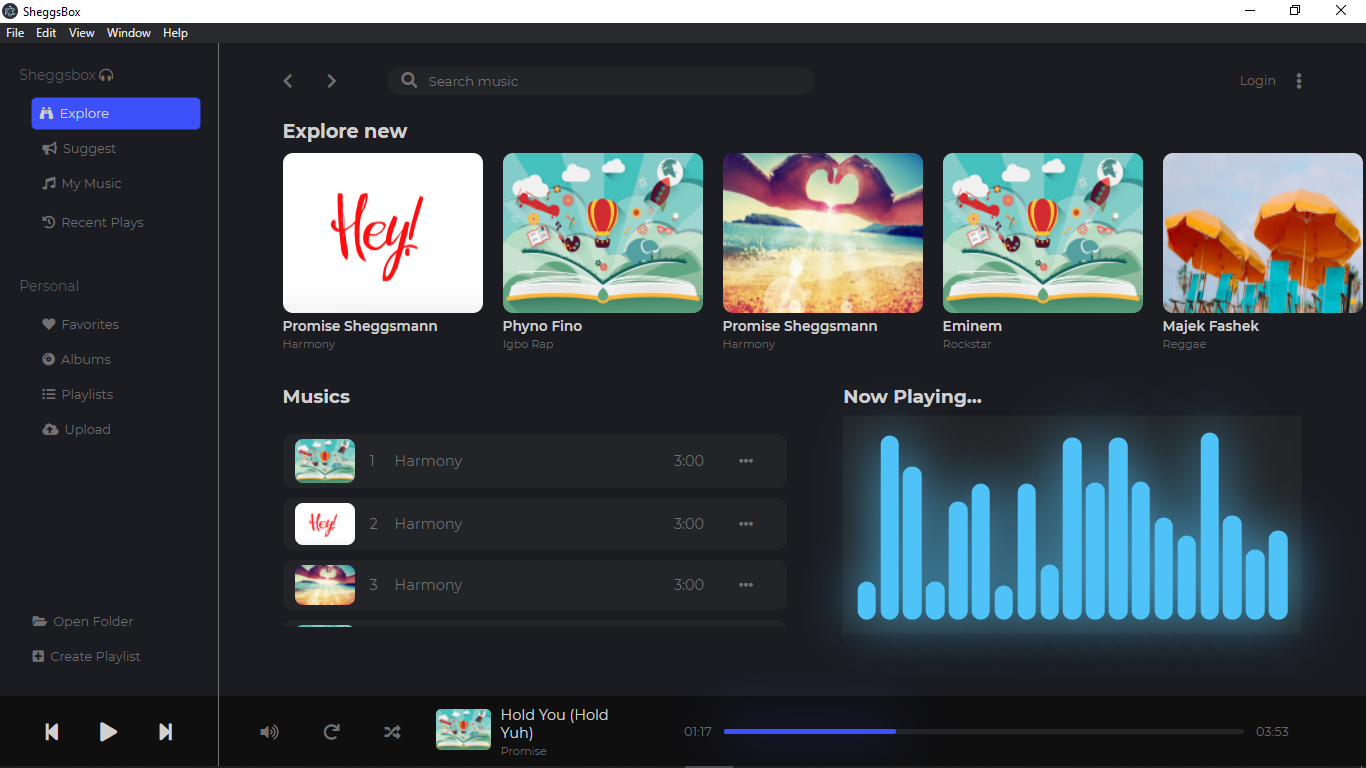Open Eminem Rockstar album cover
The image size is (1366, 768).
click(1043, 233)
